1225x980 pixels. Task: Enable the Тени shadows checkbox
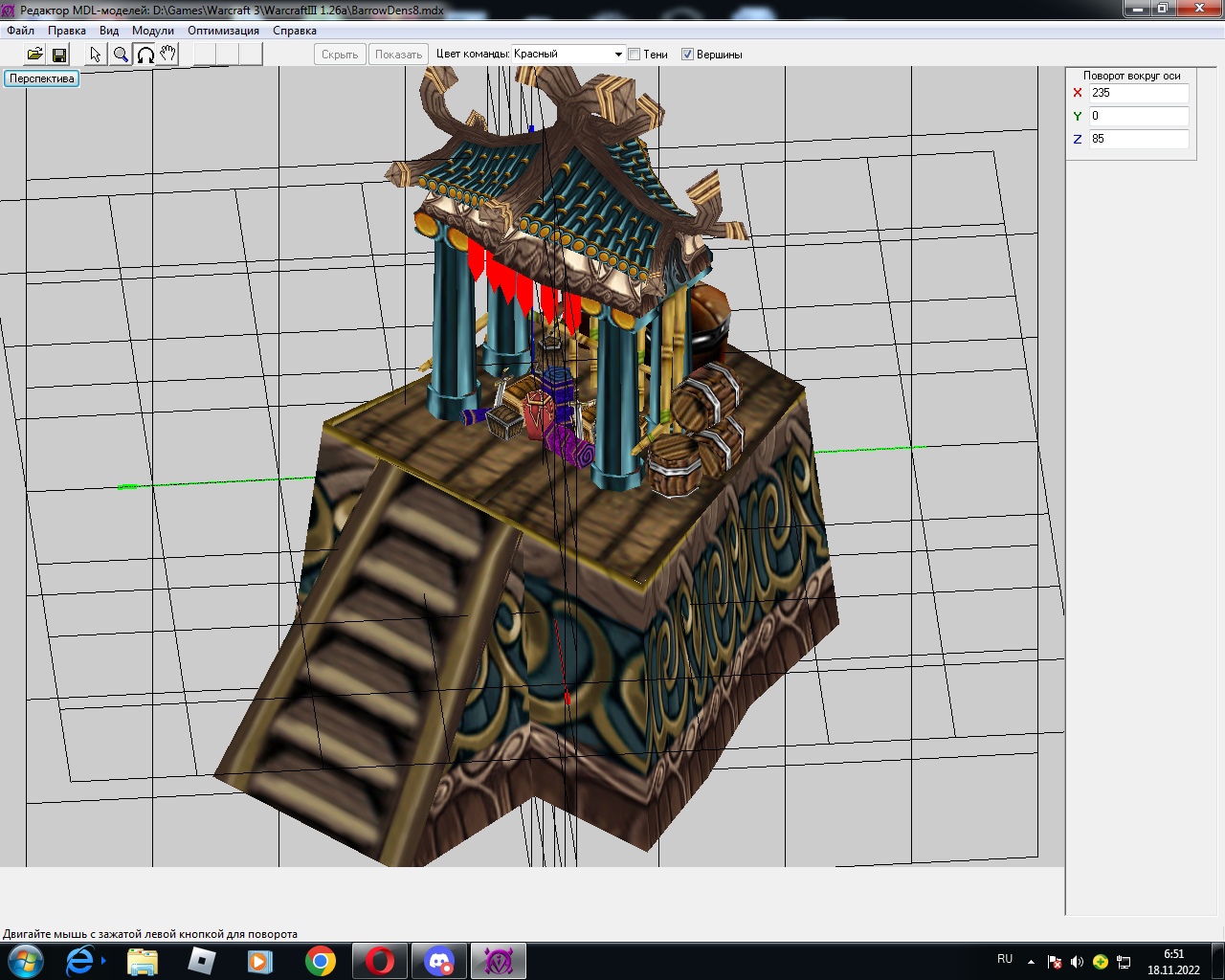pyautogui.click(x=634, y=55)
